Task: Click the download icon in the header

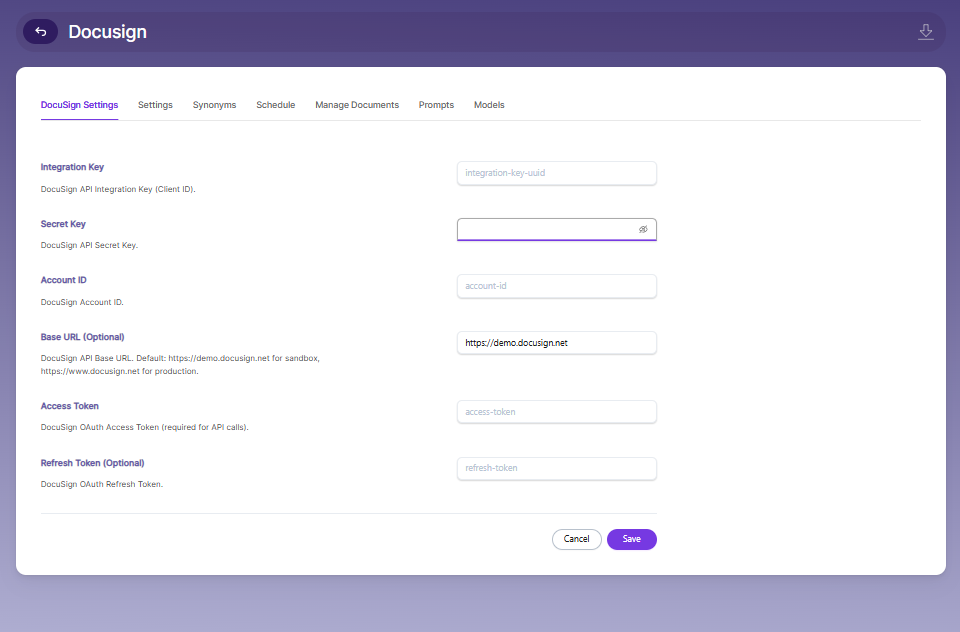Action: (926, 32)
